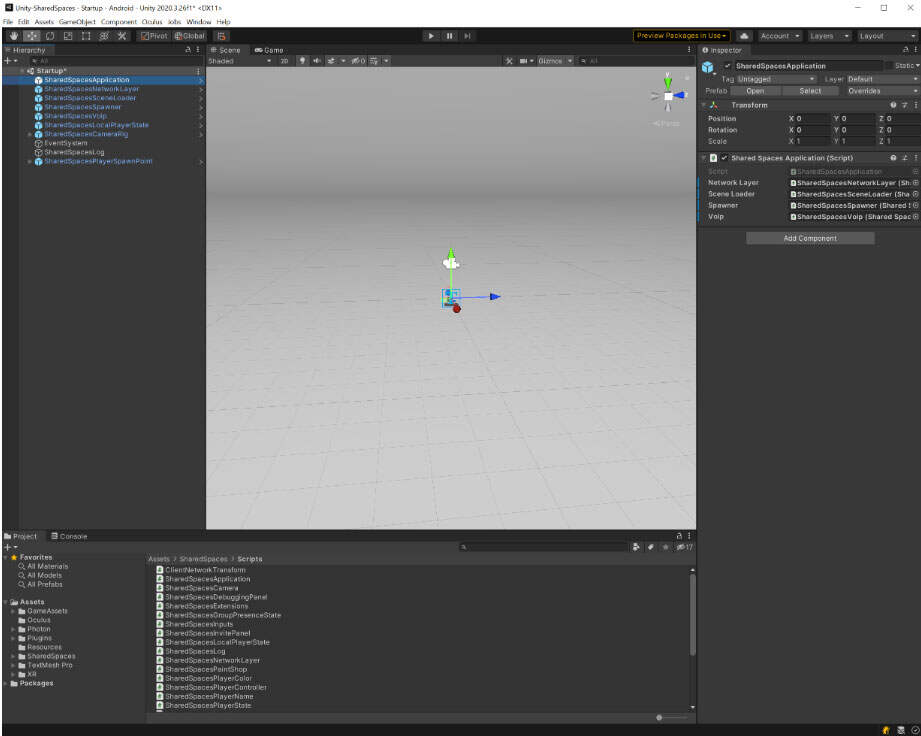Expand the SharedSpacesCameraRig hierarchy item

pyautogui.click(x=29, y=134)
